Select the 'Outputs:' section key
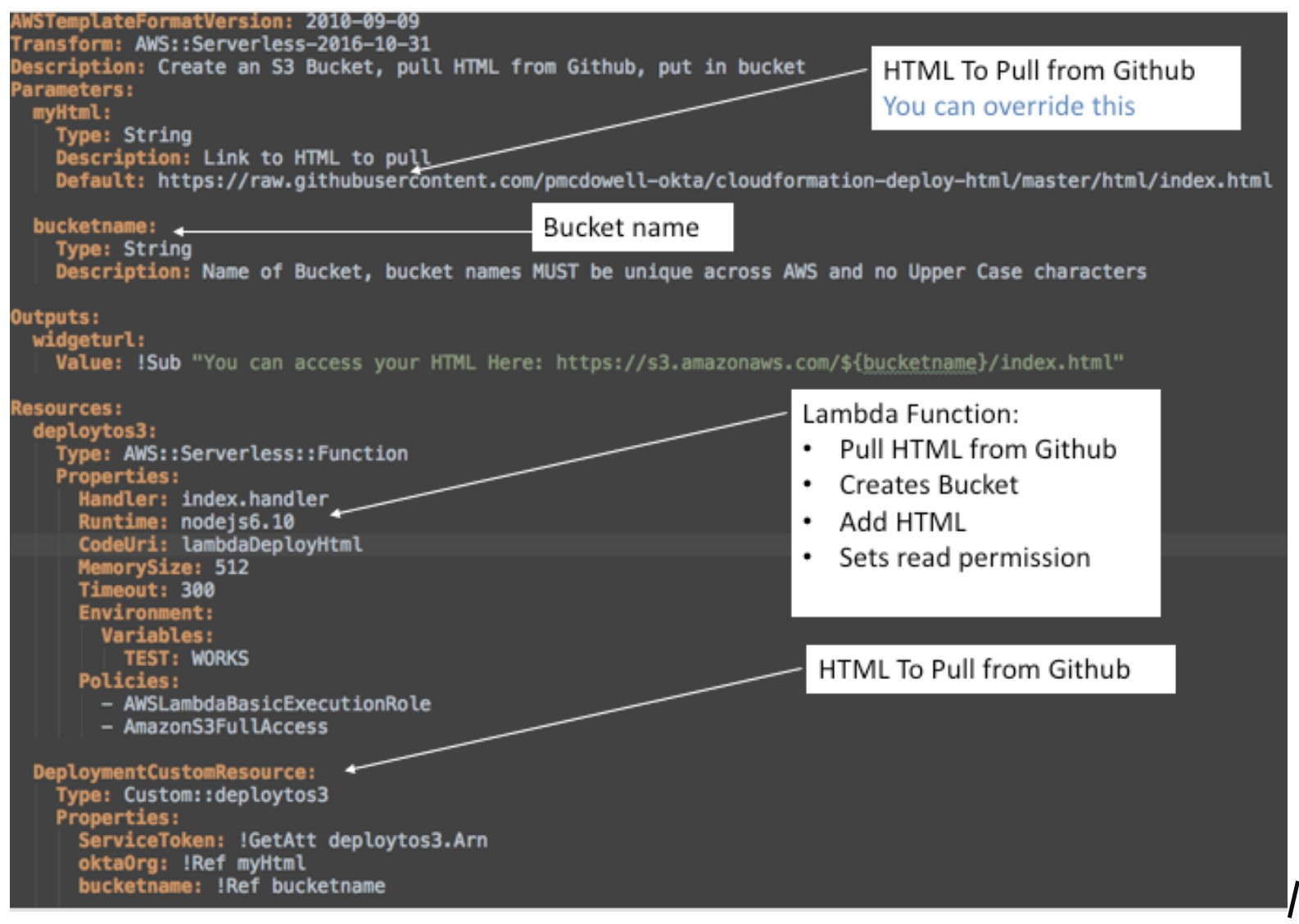This screenshot has width=1299, height=924. tap(55, 317)
